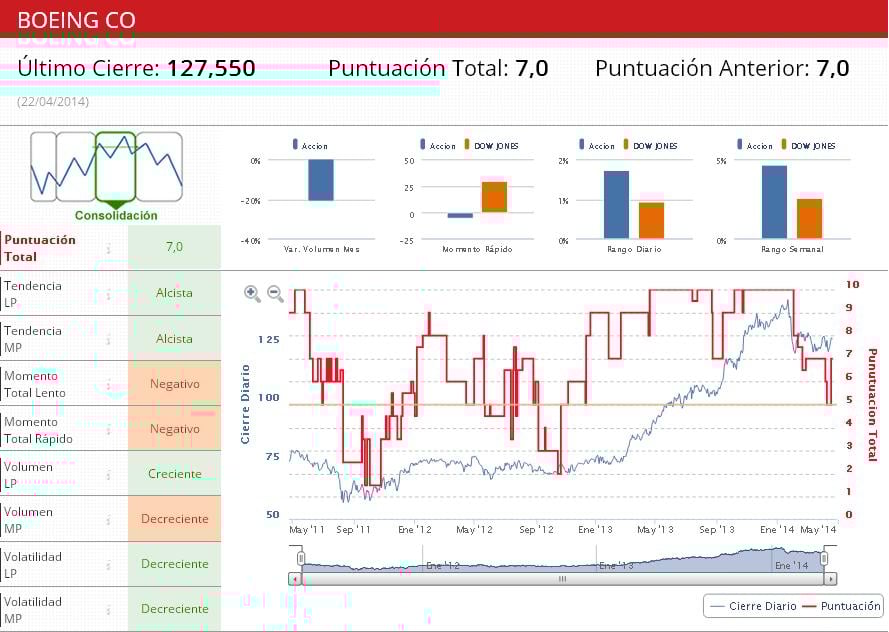This screenshot has height=632, width=889.
Task: Click the Volumen MP row label
Action: pyautogui.click(x=28, y=520)
